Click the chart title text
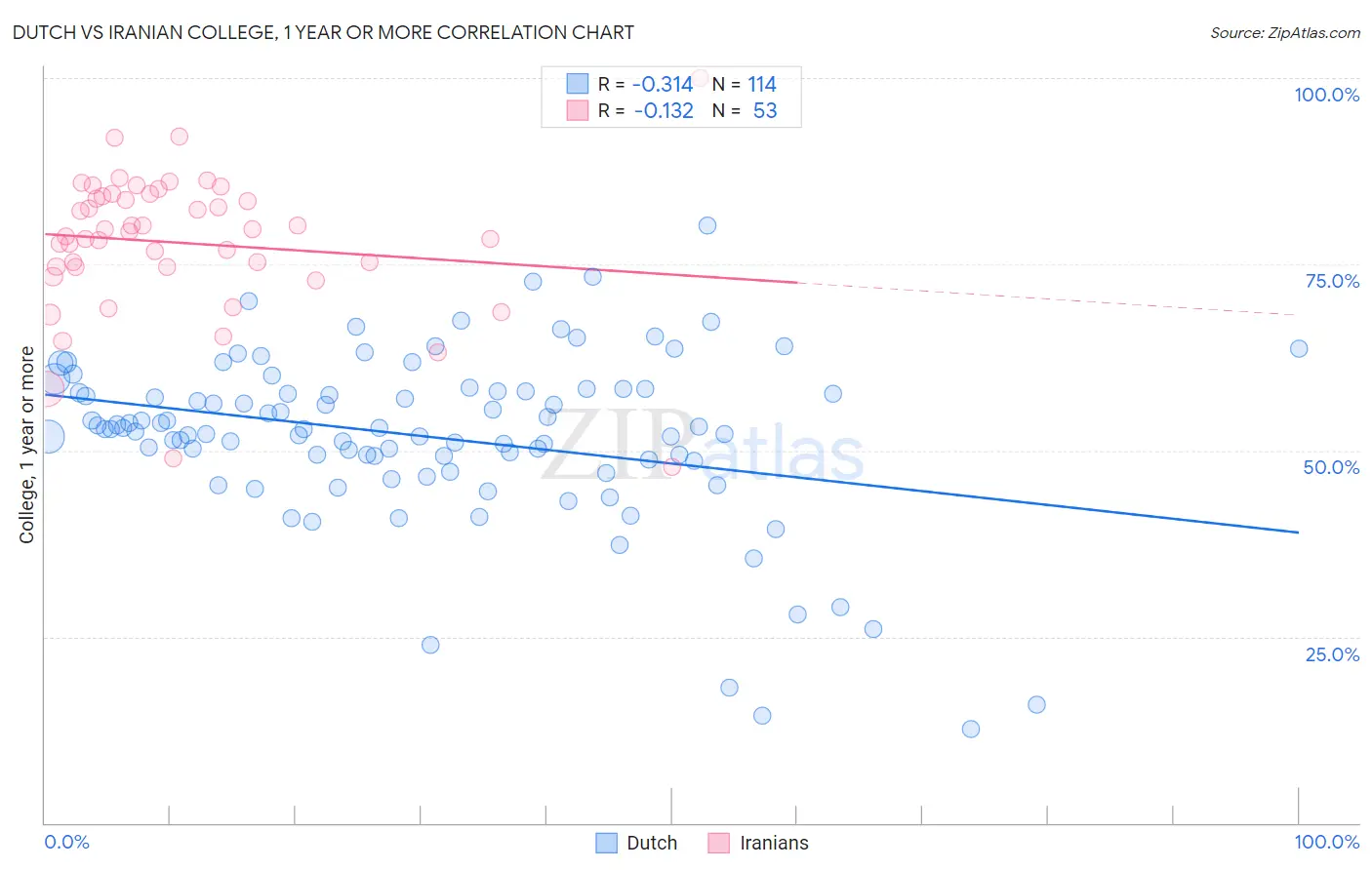Screen dimensions: 1372x870 323,32
